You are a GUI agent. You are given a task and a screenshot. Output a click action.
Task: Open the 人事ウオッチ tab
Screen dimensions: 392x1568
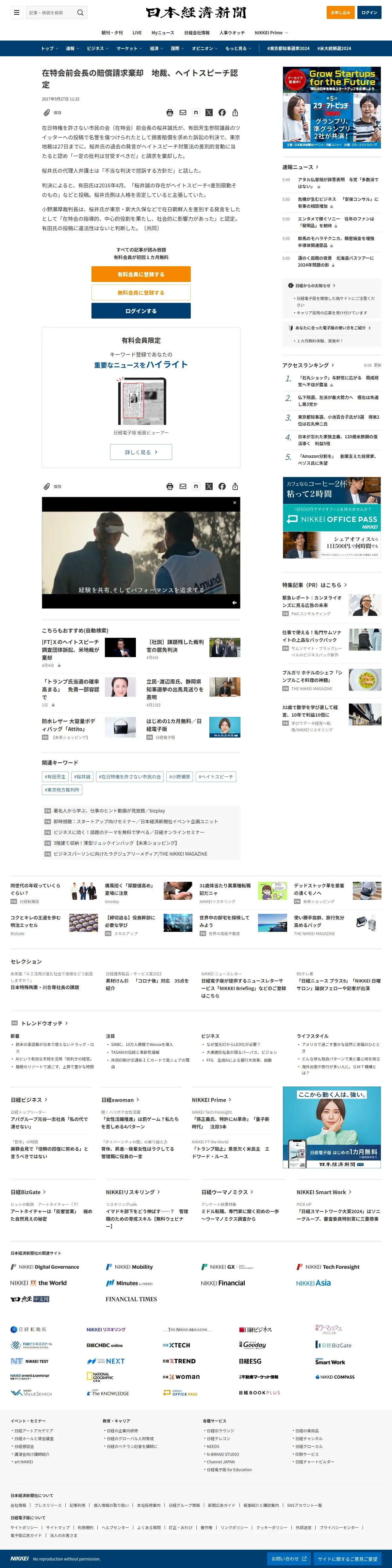pyautogui.click(x=232, y=33)
